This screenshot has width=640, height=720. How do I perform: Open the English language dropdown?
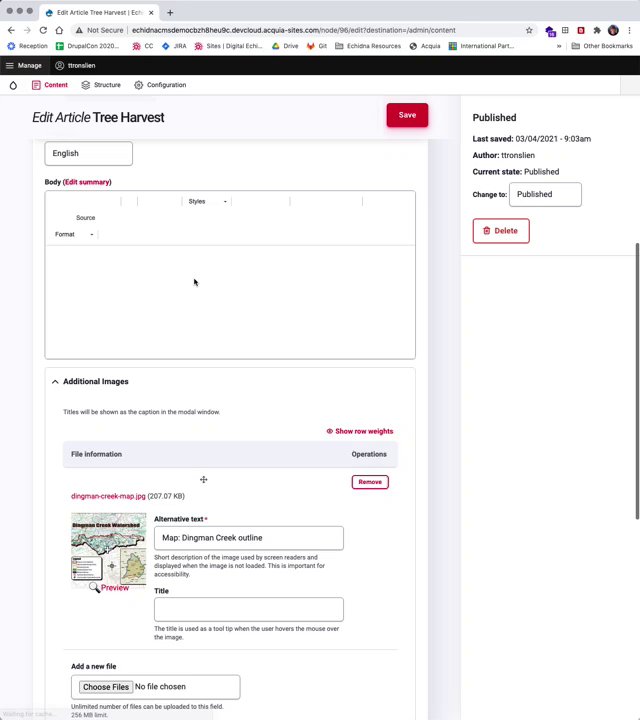pos(89,153)
